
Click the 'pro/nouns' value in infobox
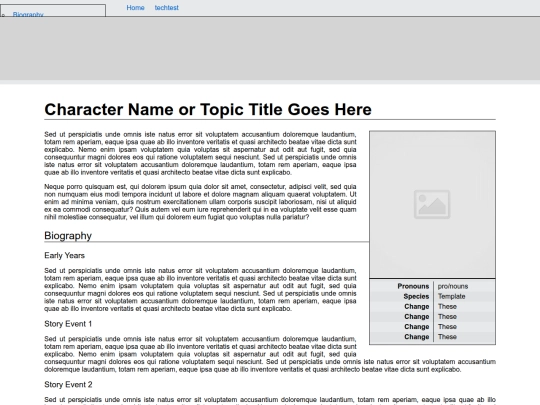[x=453, y=286]
